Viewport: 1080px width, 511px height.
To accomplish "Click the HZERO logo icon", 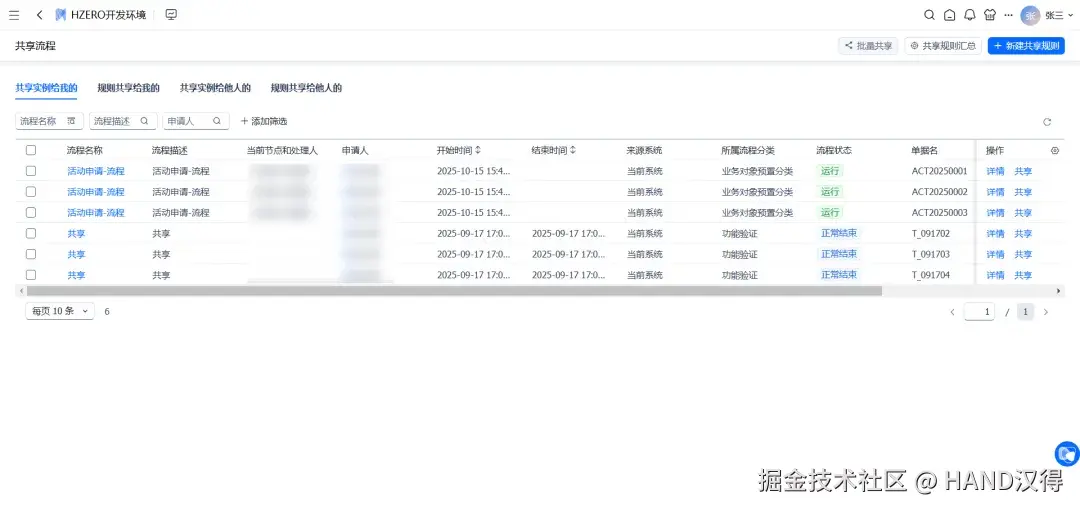I will 61,15.
